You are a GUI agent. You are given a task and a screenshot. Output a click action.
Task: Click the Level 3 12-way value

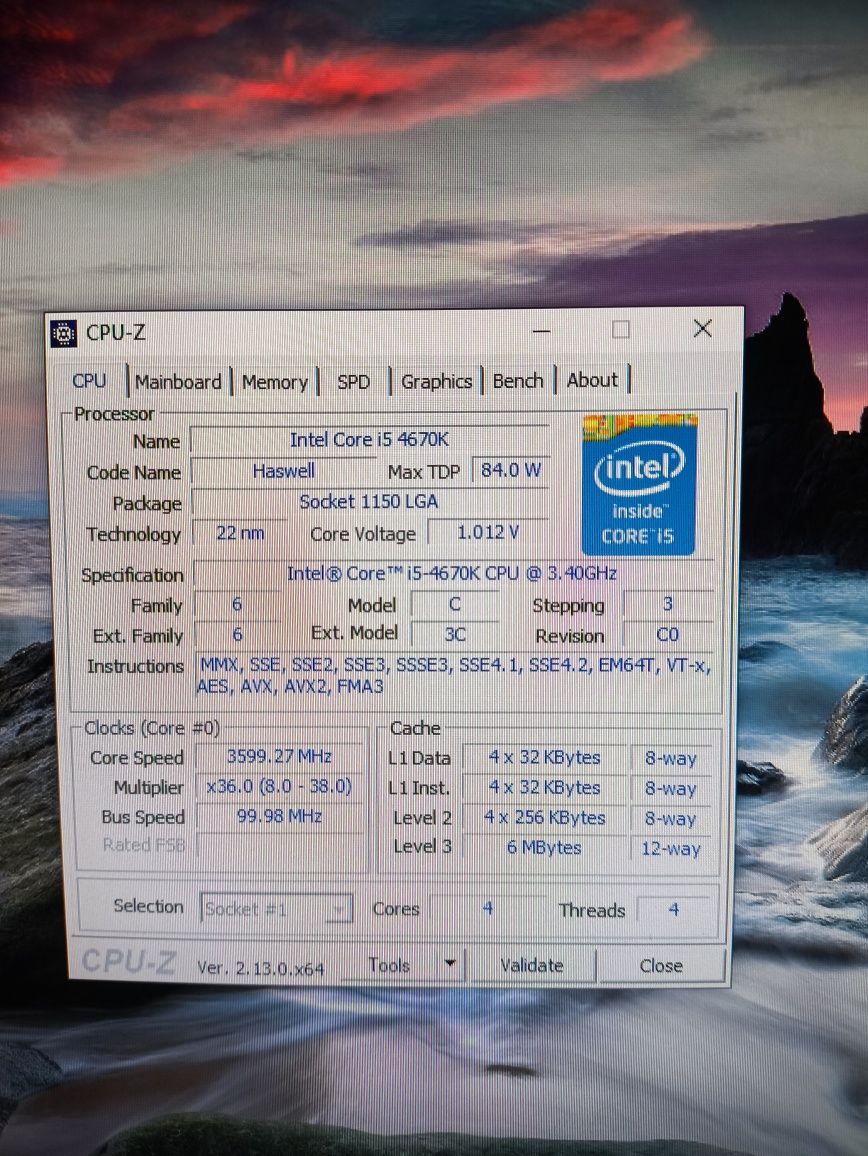click(x=670, y=849)
